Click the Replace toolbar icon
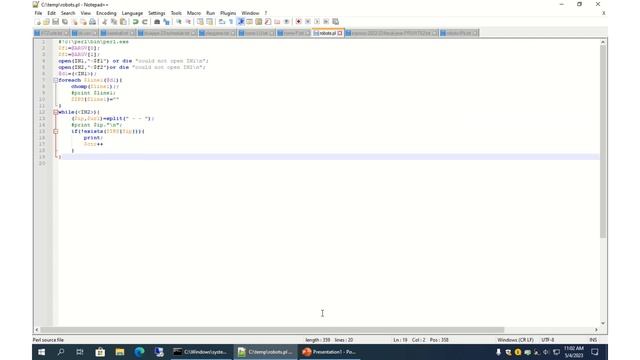The height and width of the screenshot is (360, 640). (x=167, y=22)
